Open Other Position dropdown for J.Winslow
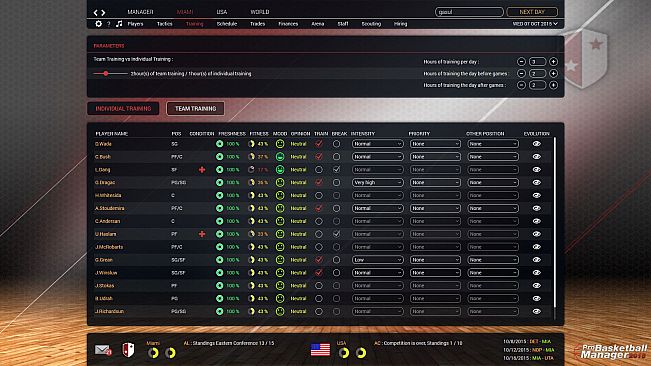This screenshot has height=366, width=651. (493, 273)
